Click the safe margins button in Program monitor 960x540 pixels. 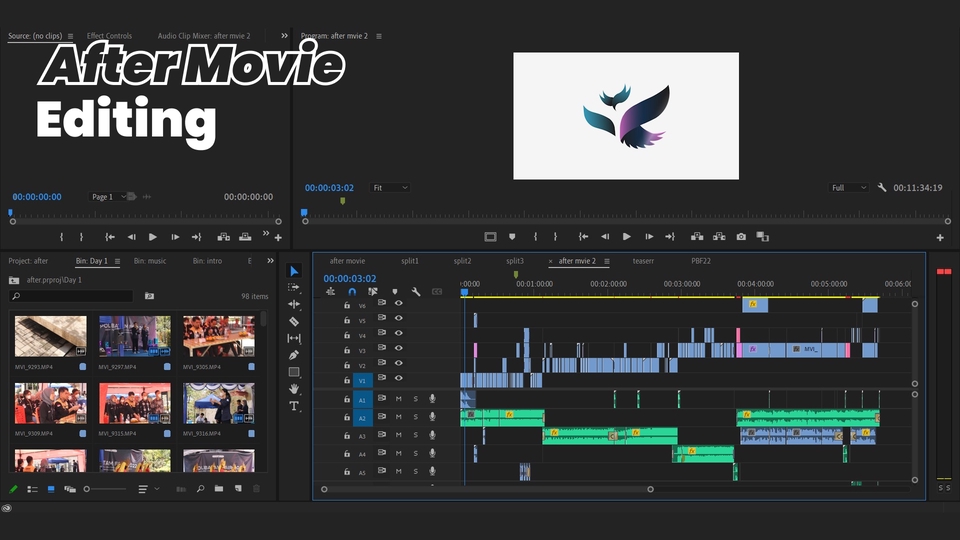tap(490, 237)
